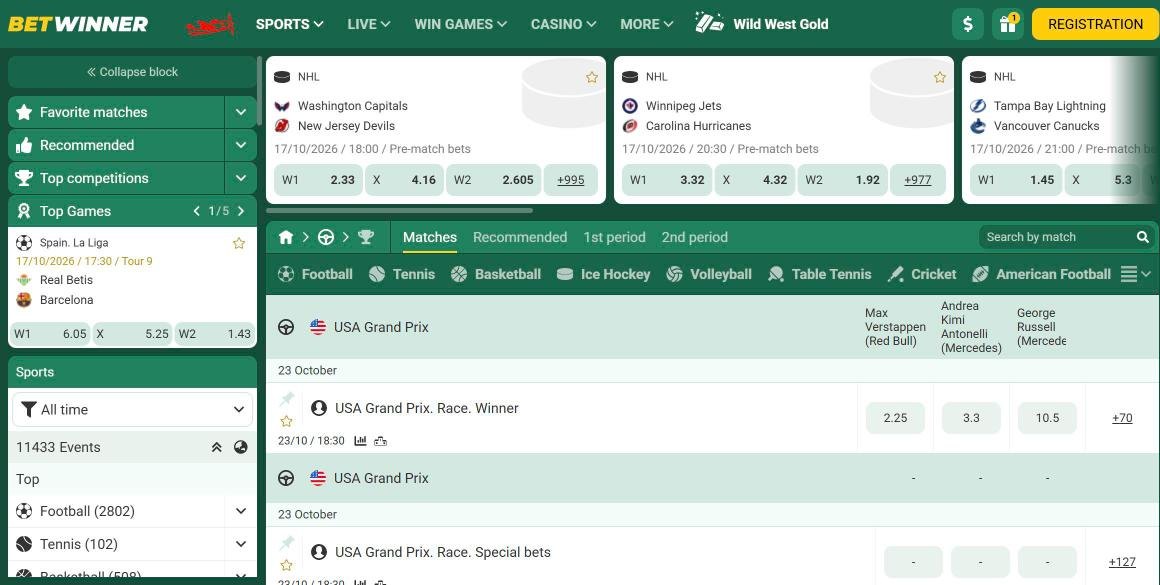
Task: Open +995 more markets link
Action: (570, 180)
